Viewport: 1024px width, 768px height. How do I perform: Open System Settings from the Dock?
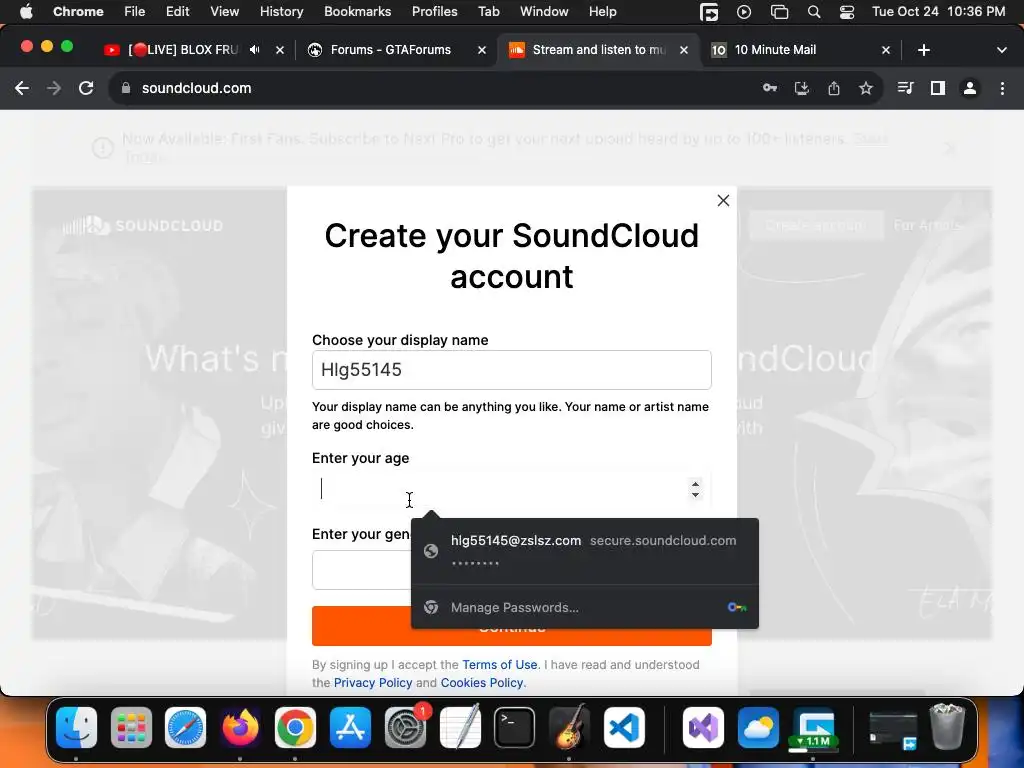coord(405,727)
